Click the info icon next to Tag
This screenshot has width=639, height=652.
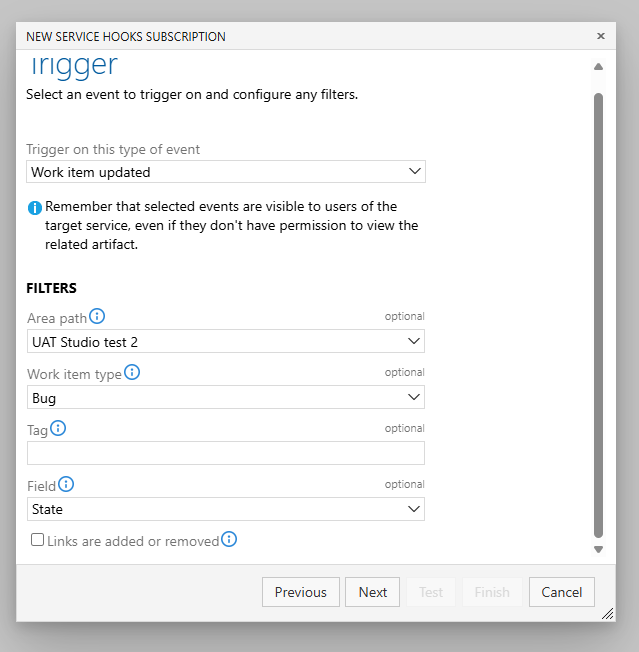point(58,428)
